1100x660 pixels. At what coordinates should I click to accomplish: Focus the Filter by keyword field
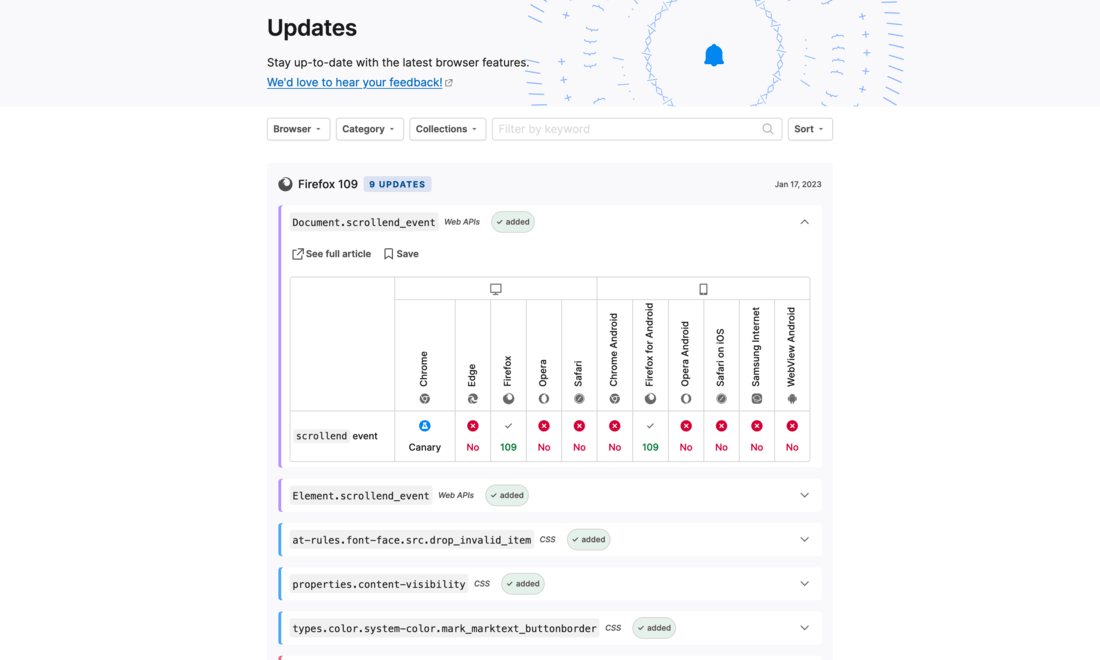point(626,129)
